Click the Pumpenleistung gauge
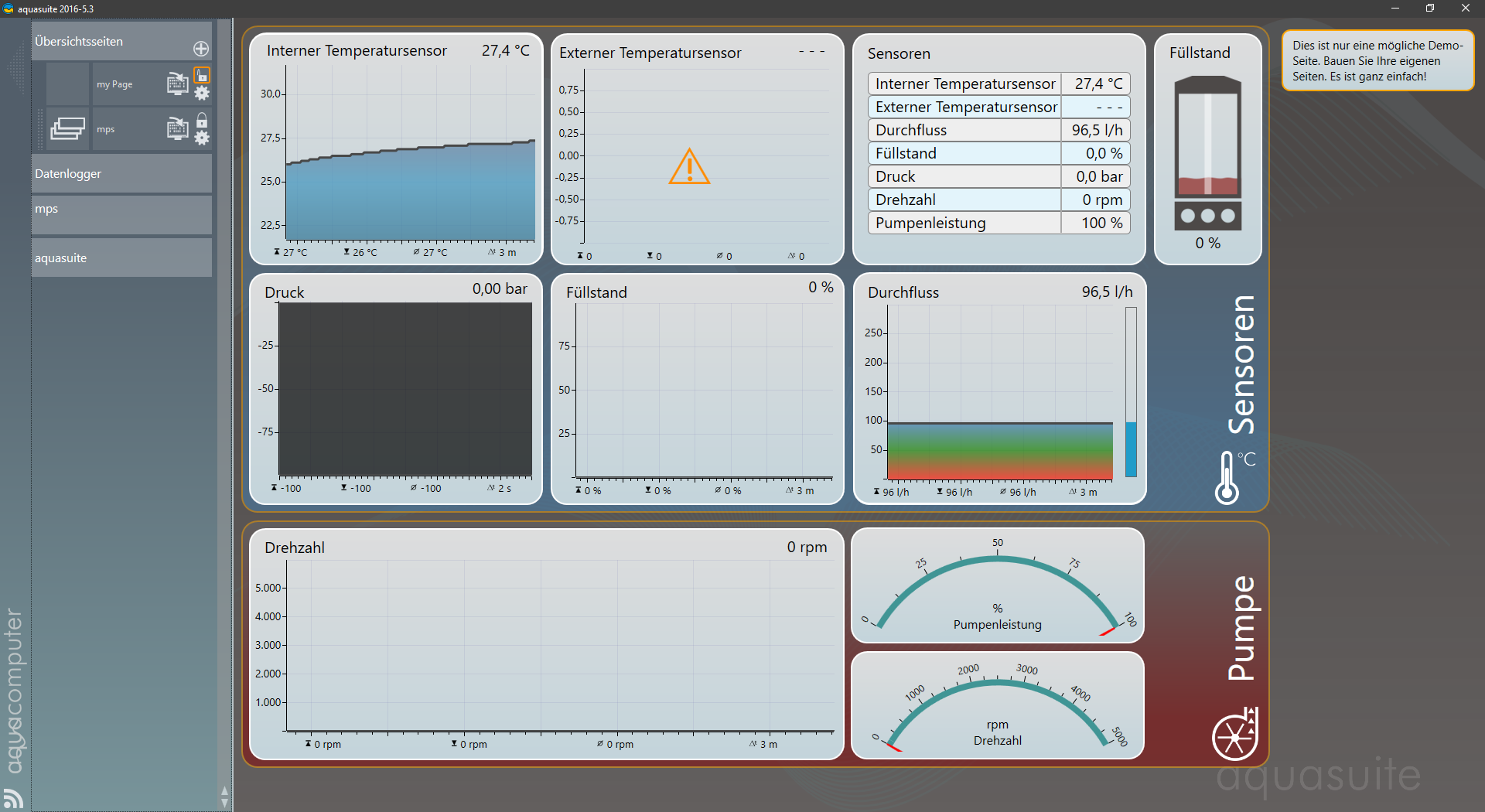Viewport: 1485px width, 812px height. click(x=998, y=585)
